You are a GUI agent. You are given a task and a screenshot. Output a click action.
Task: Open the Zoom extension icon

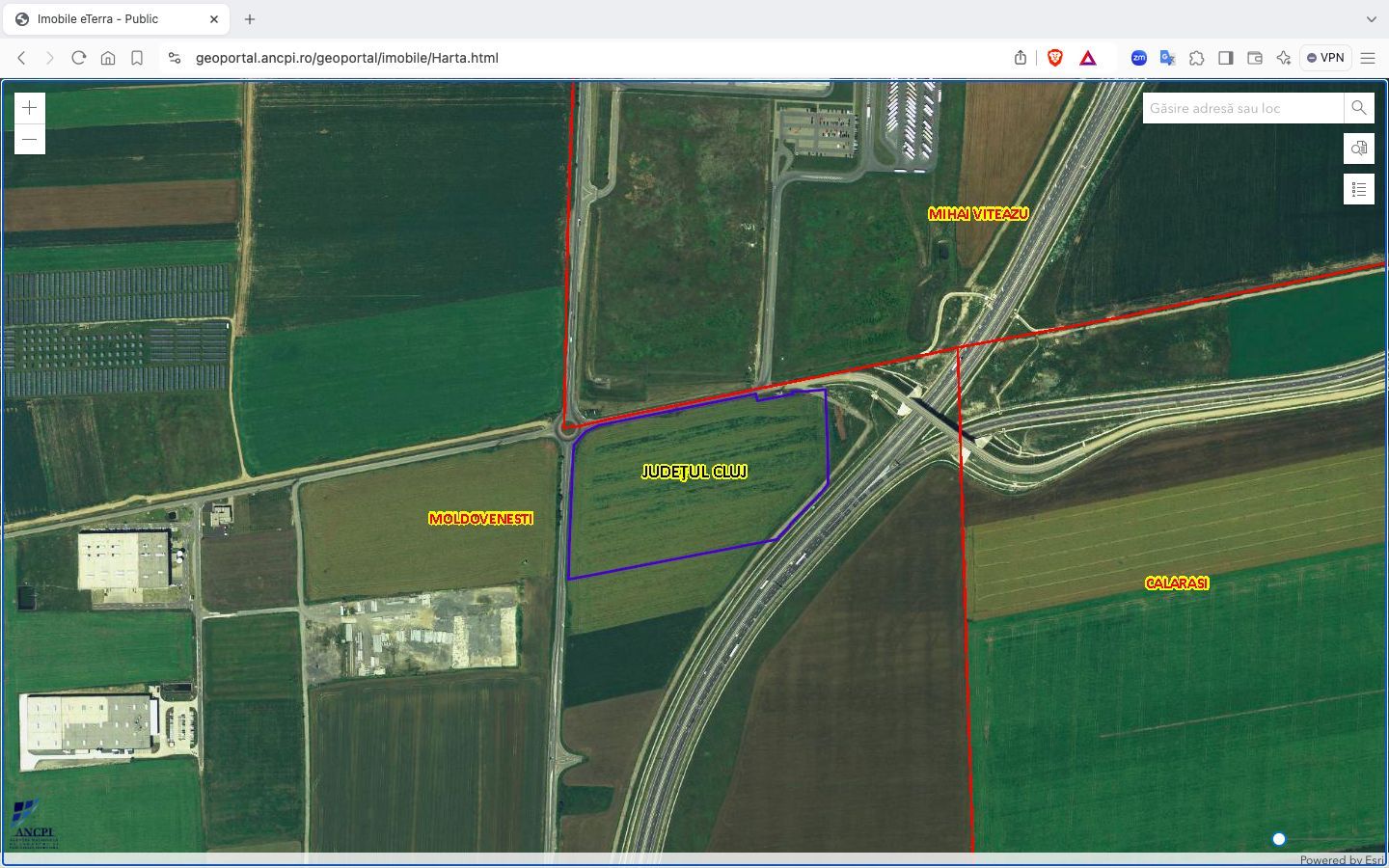click(x=1138, y=58)
